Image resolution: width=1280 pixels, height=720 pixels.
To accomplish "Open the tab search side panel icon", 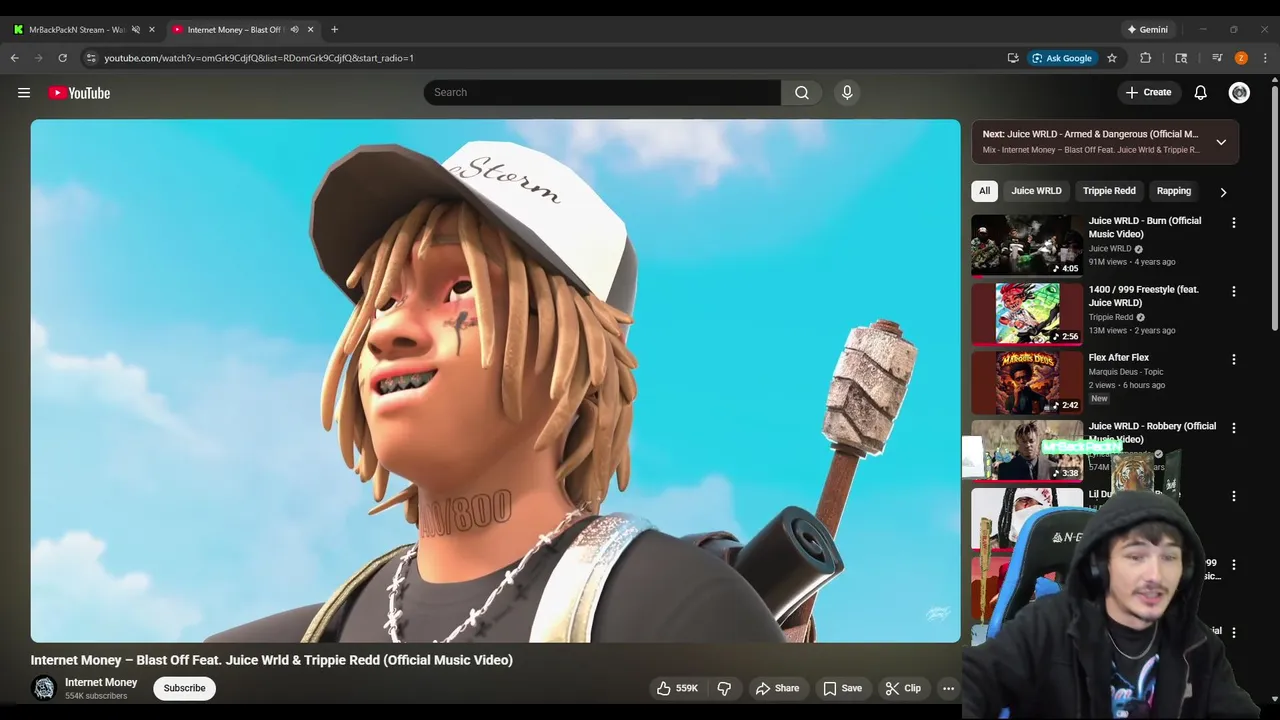I will point(1181,58).
